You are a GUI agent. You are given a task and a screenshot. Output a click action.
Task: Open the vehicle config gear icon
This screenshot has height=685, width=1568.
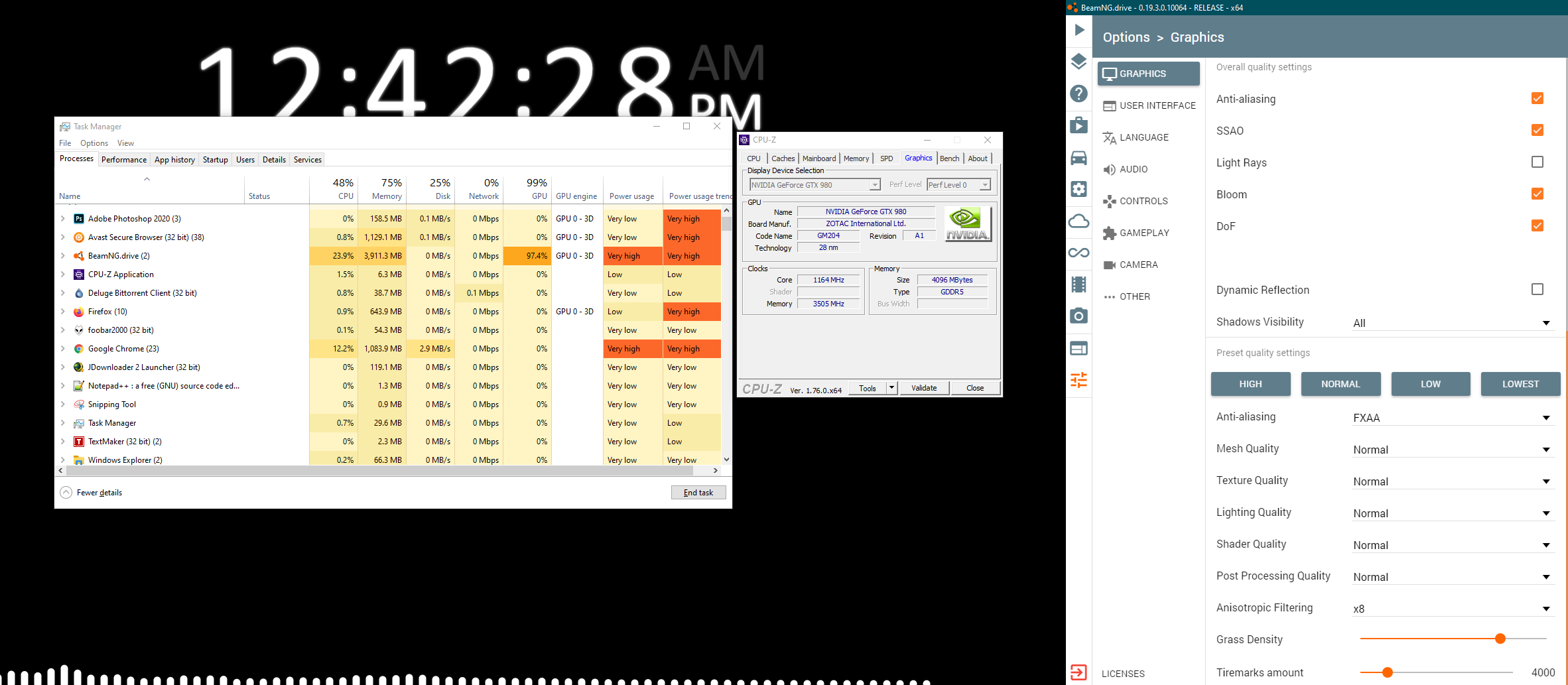pyautogui.click(x=1079, y=189)
